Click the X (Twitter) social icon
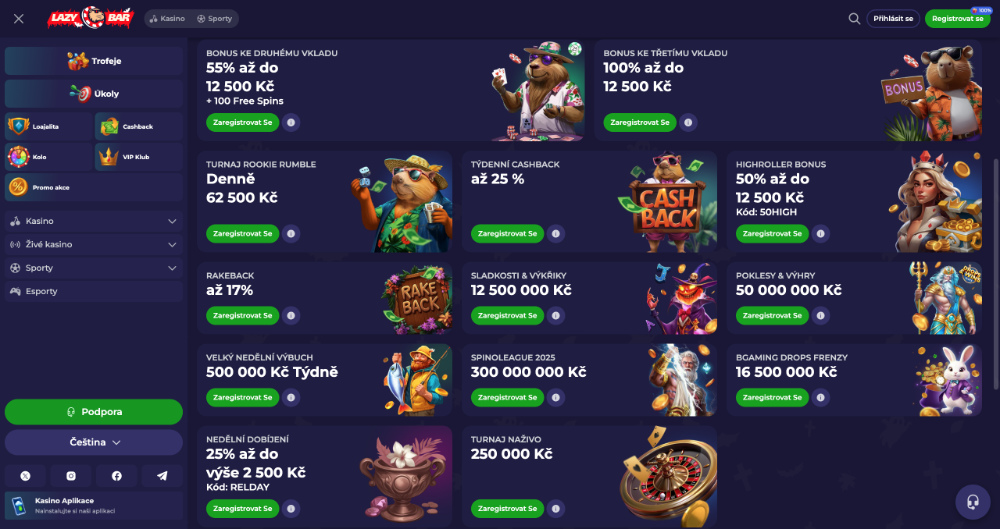 click(x=26, y=476)
